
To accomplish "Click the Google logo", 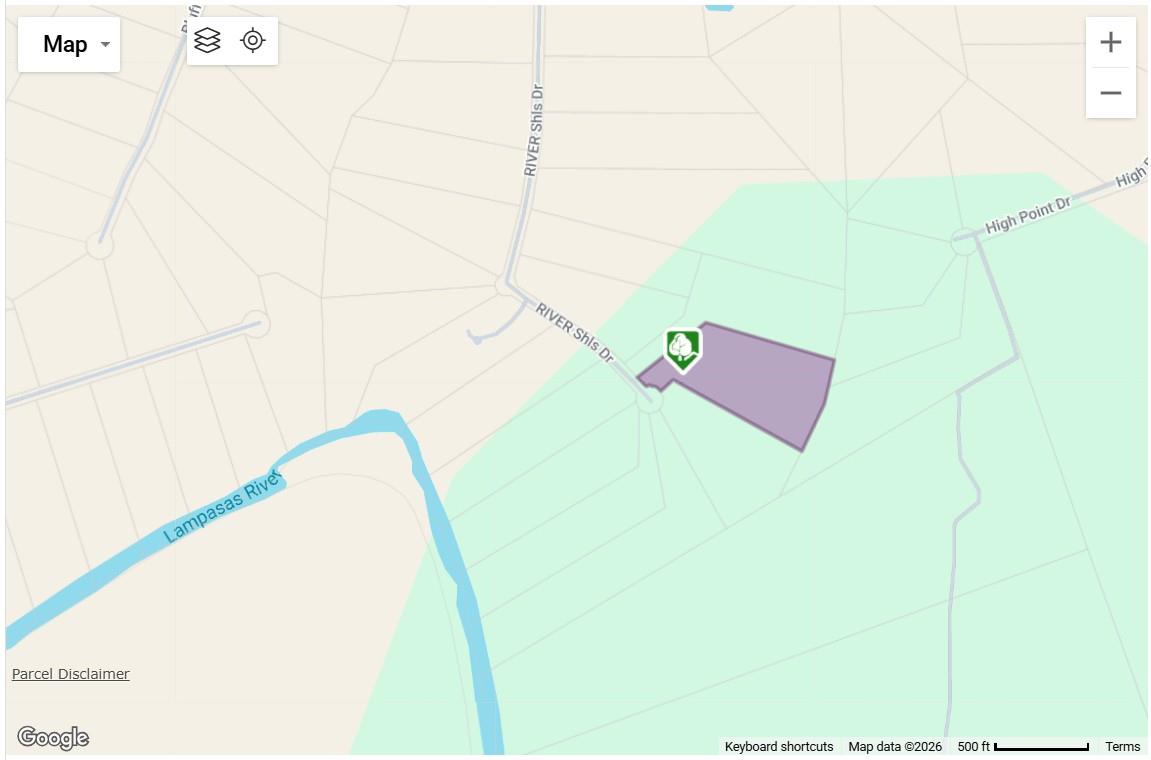I will click(x=53, y=737).
